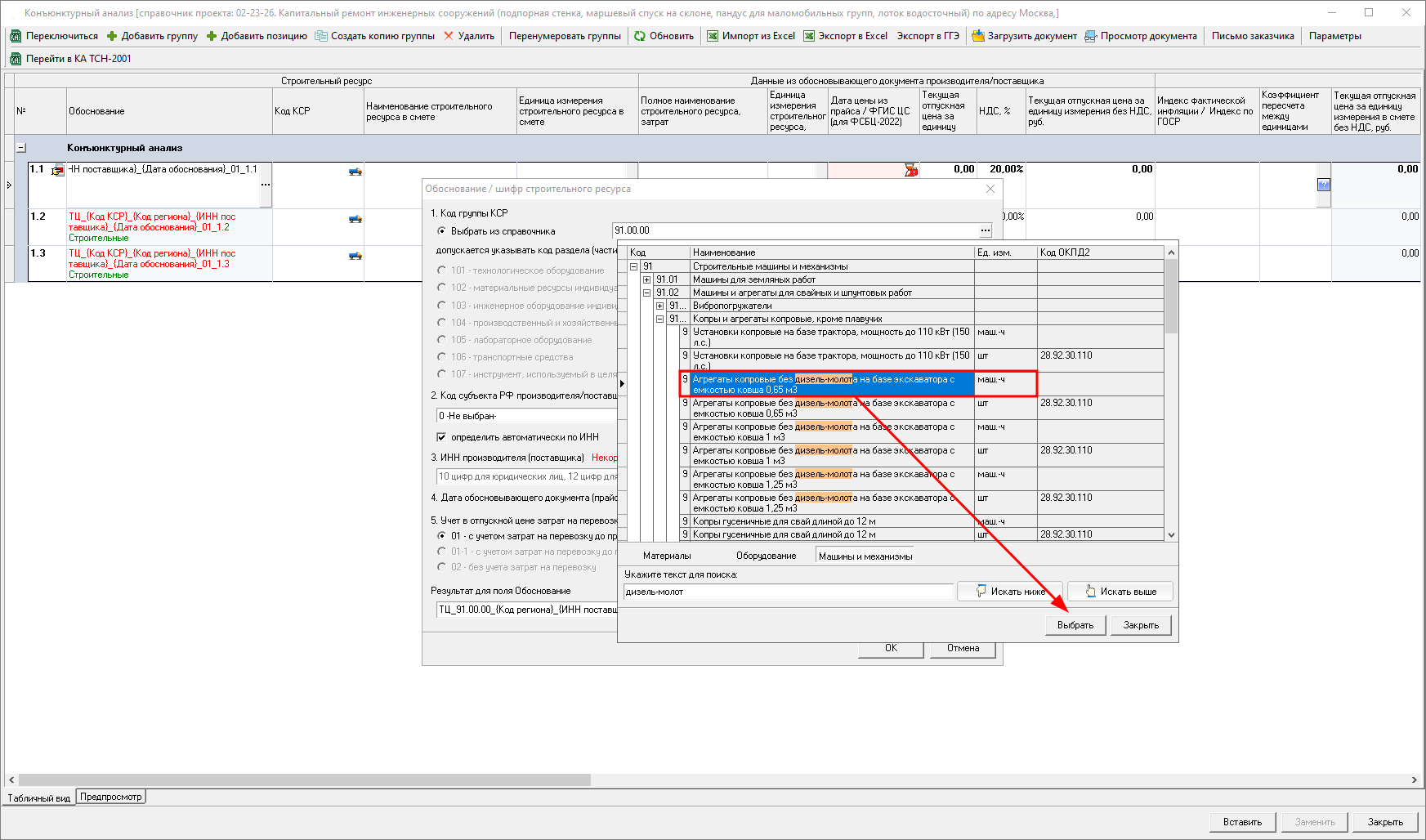The image size is (1426, 840).
Task: Open the 'Предпросмотр' tab at bottom
Action: (111, 797)
